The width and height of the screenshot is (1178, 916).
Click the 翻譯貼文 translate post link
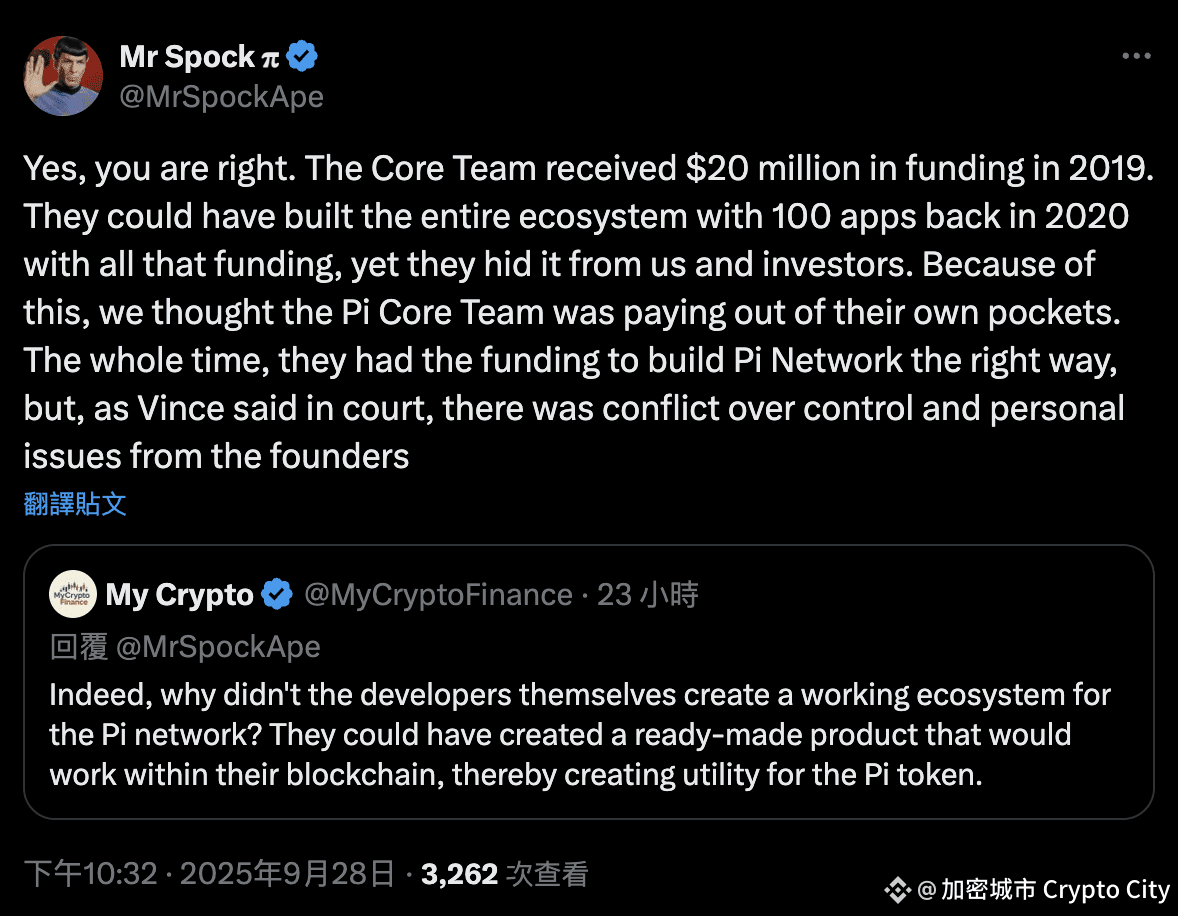pos(75,504)
